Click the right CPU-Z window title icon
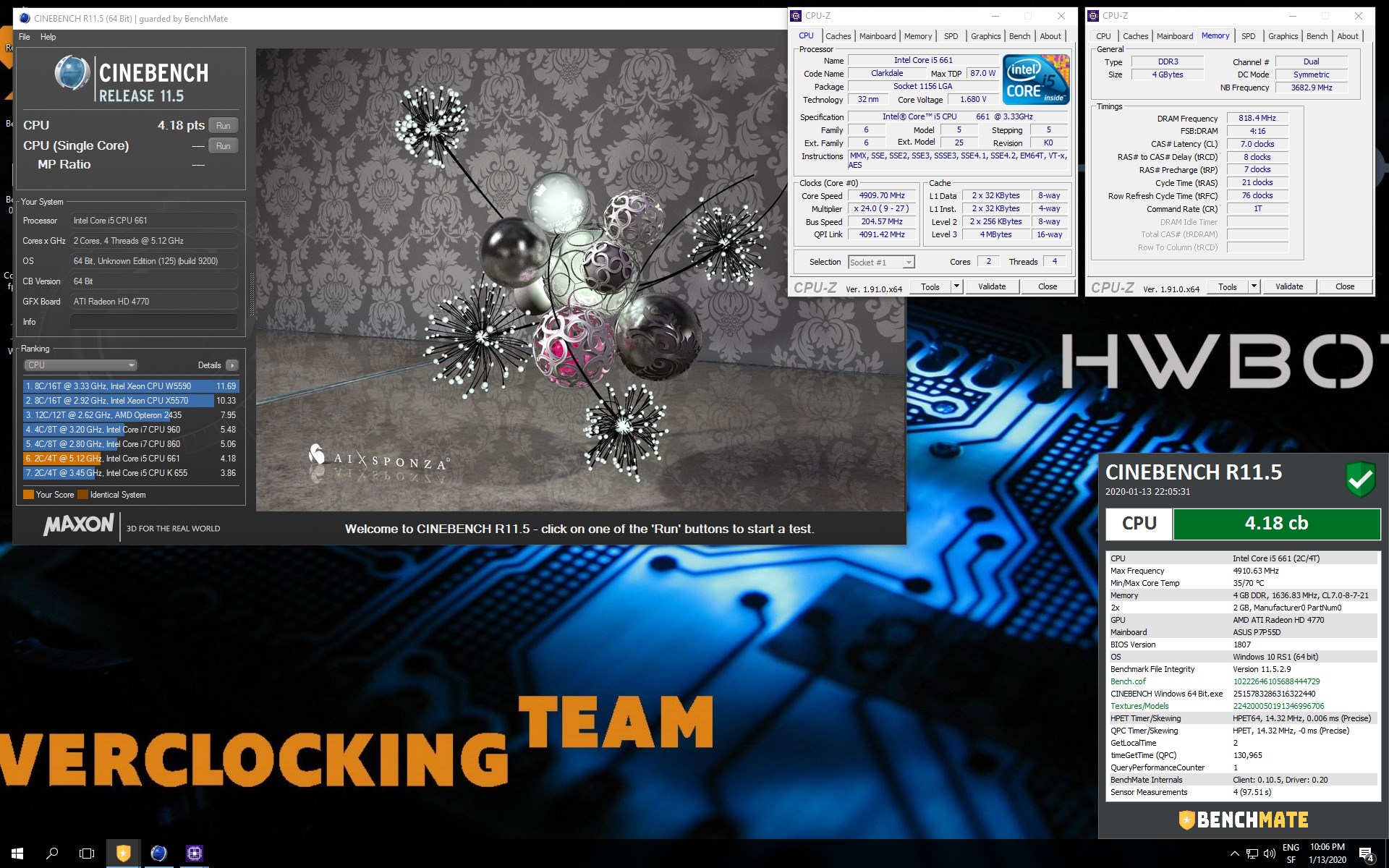 click(1094, 16)
